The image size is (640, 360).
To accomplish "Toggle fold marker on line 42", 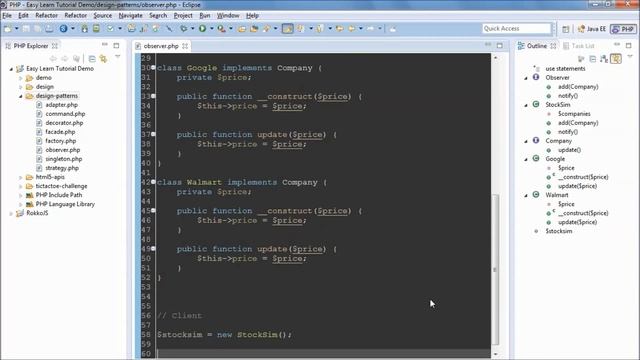I will [x=153, y=182].
